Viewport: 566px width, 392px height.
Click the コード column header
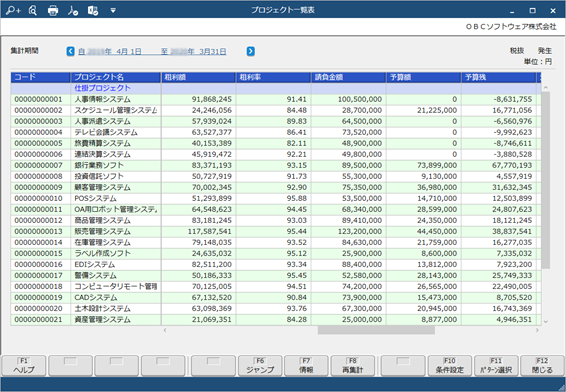pos(40,77)
